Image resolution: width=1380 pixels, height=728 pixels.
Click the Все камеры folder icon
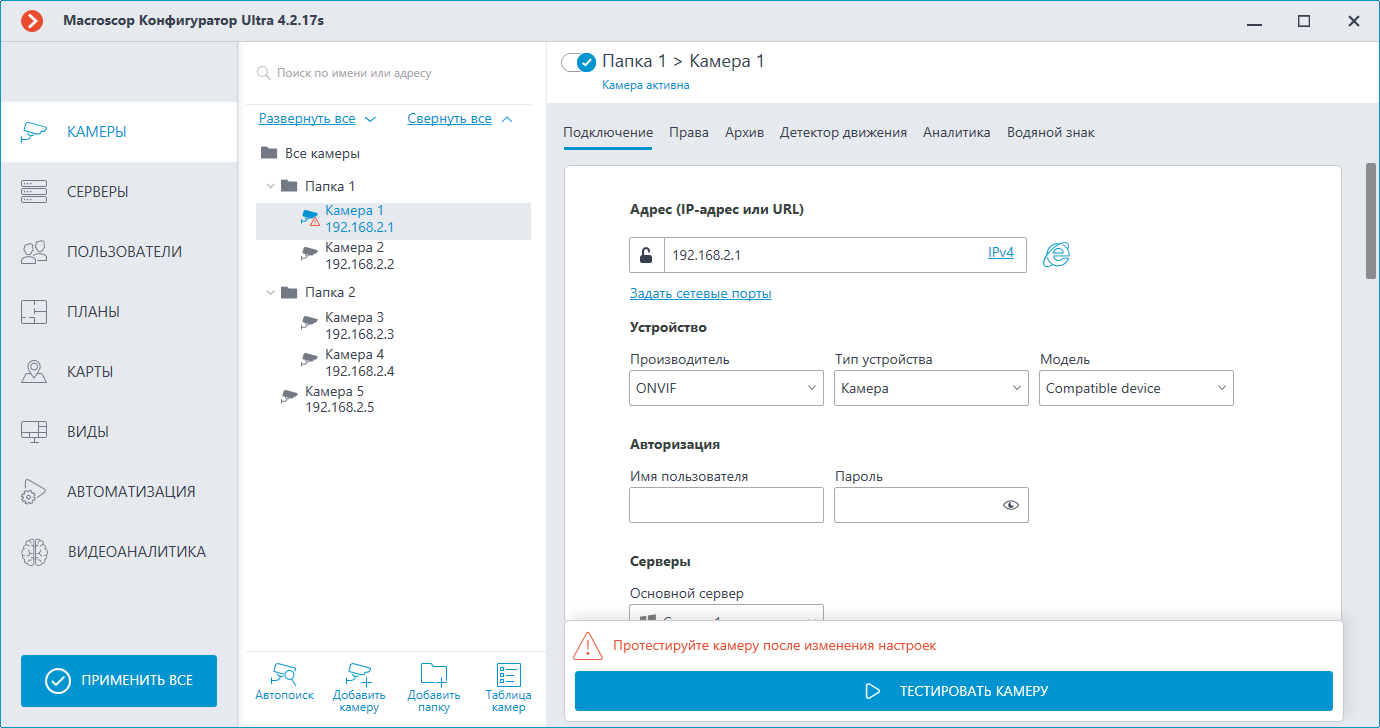[x=268, y=153]
